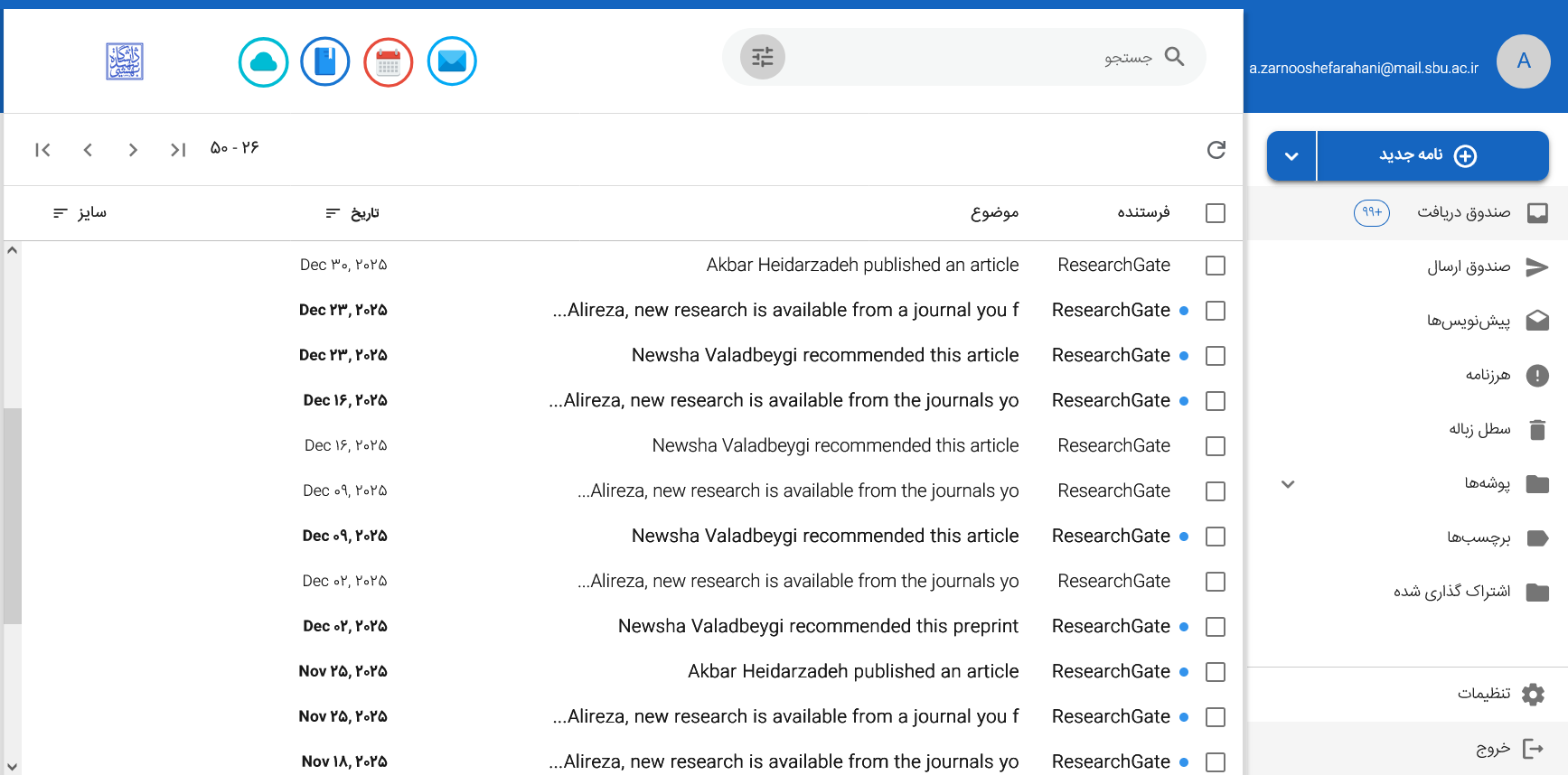Open the mail app icon
Image resolution: width=1568 pixels, height=775 pixels.
(452, 61)
